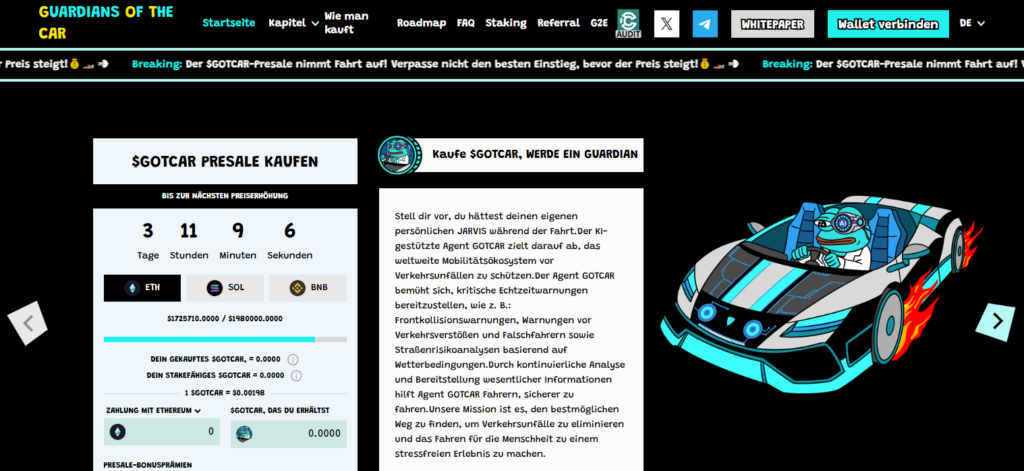
Task: Click the Ethereum payment amount input field
Action: tap(161, 432)
